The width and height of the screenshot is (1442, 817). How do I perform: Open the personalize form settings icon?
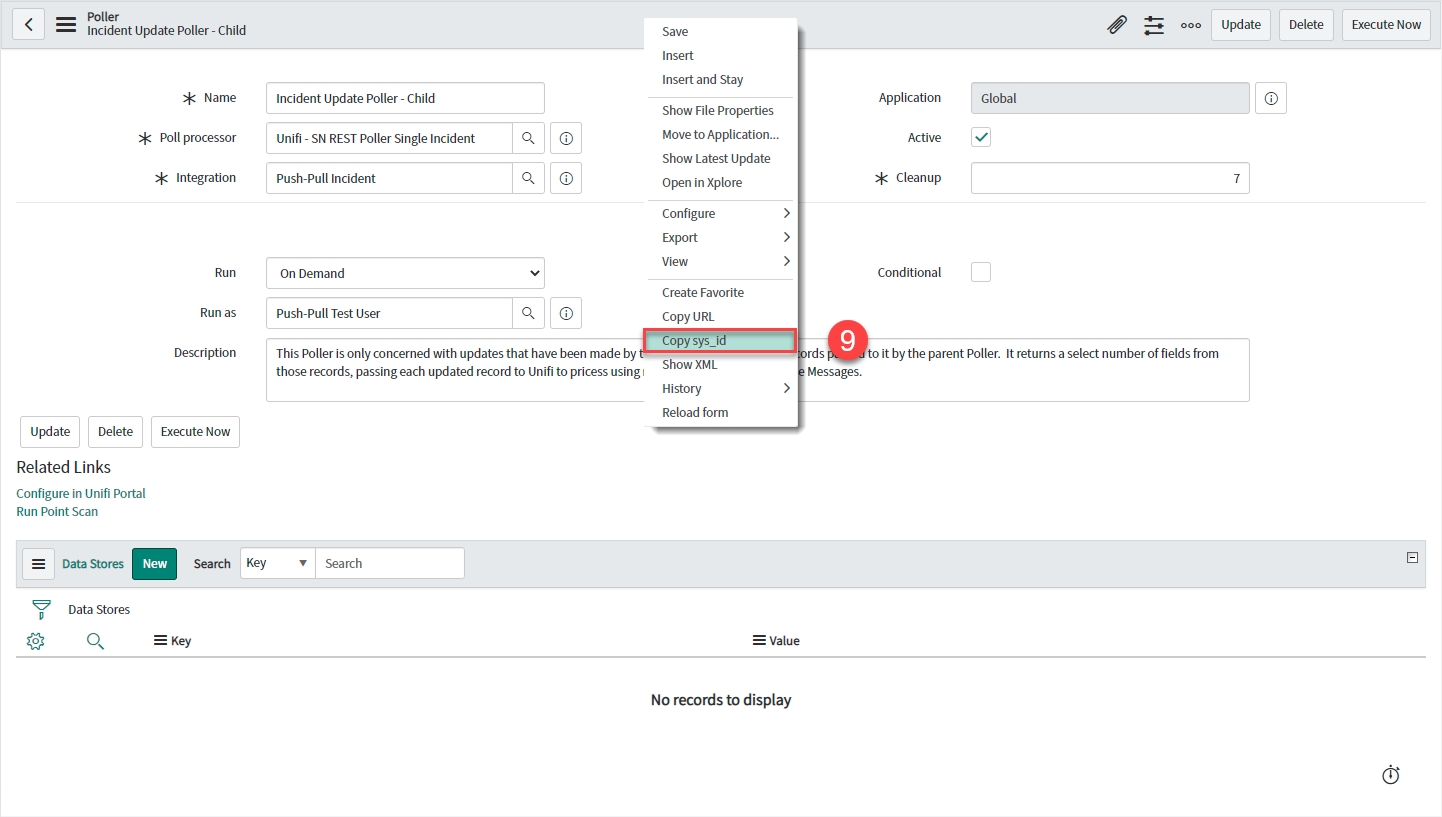tap(1154, 25)
